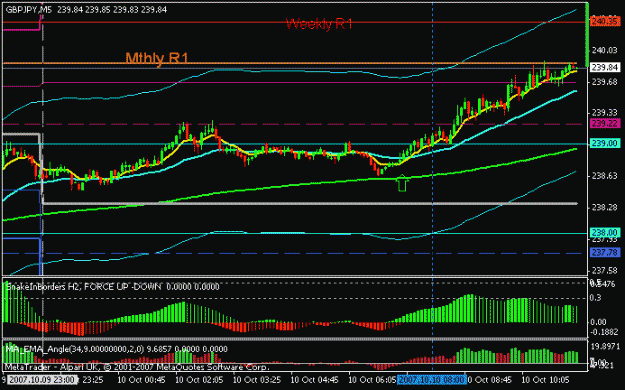Click the 10 Oct 00:45 time label
This screenshot has height=390, width=625.
[142, 380]
